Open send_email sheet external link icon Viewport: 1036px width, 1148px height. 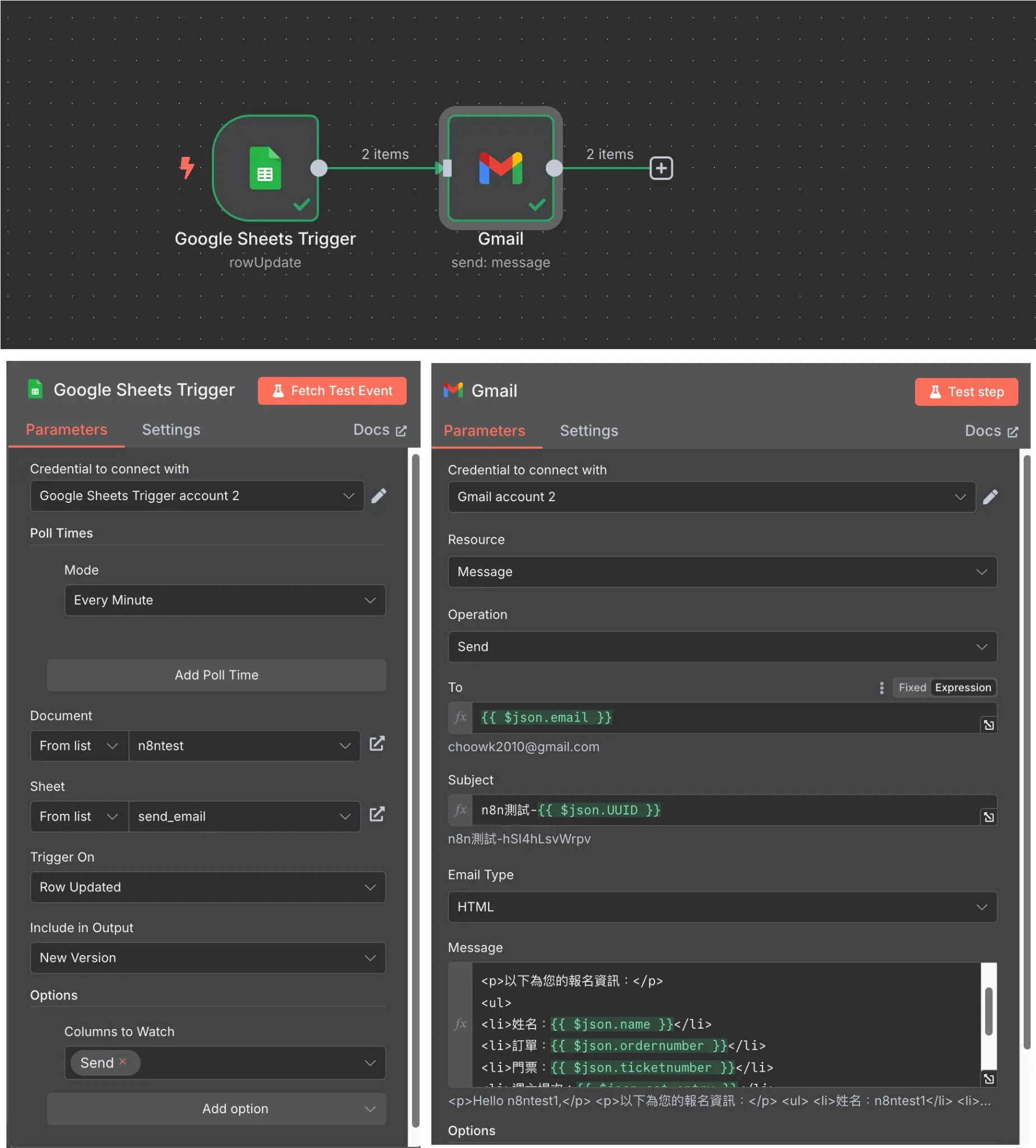(x=377, y=815)
